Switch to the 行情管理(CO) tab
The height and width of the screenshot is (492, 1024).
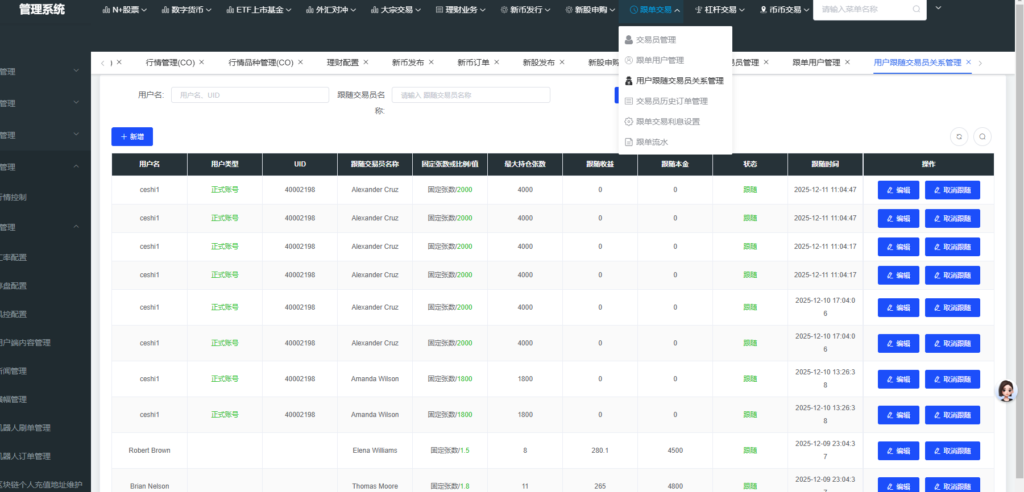170,63
